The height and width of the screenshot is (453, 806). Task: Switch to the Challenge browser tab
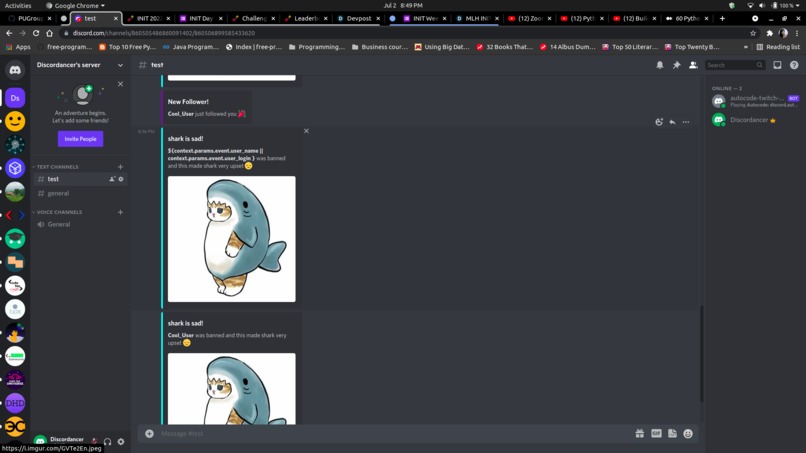[253, 18]
